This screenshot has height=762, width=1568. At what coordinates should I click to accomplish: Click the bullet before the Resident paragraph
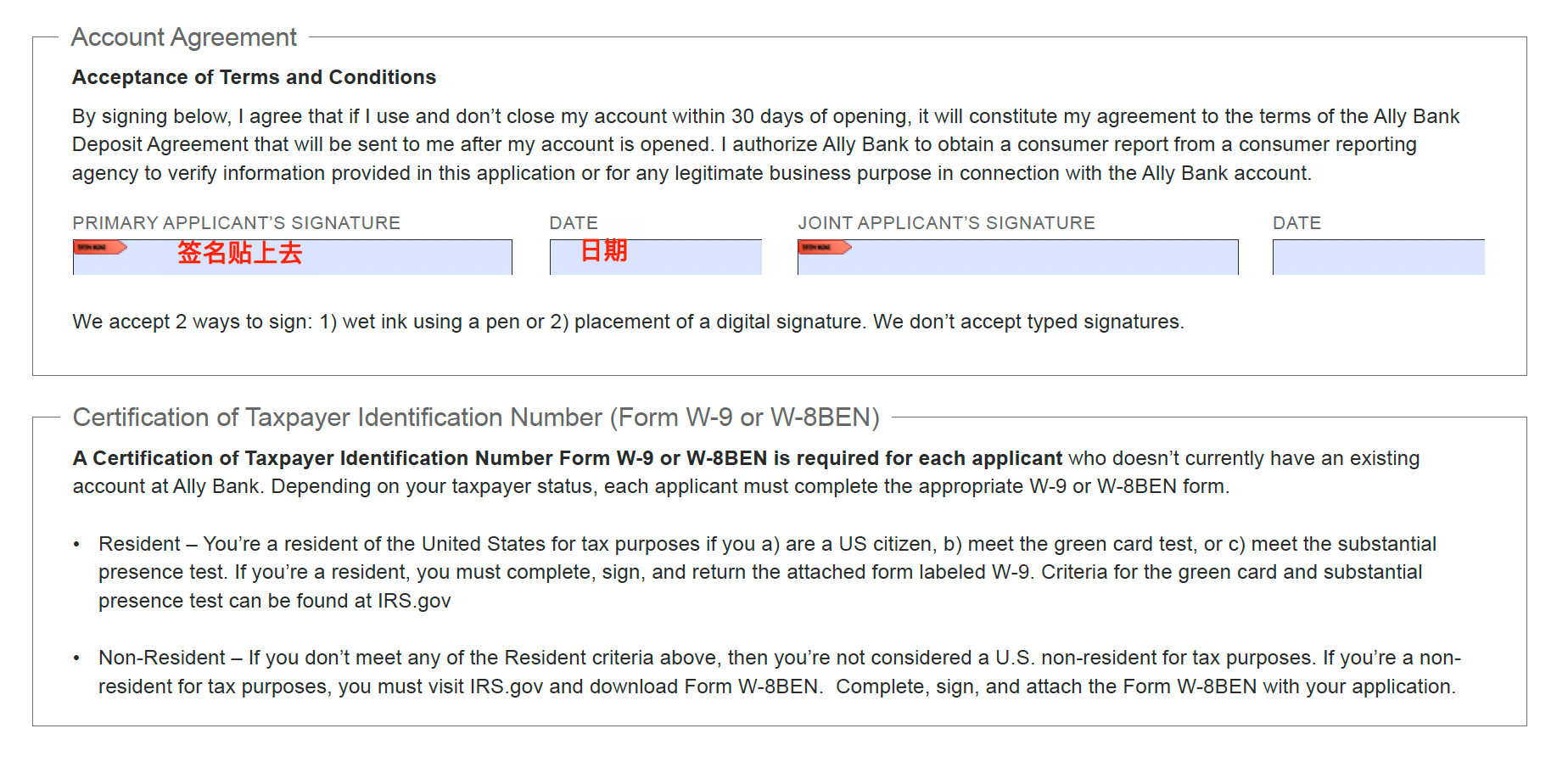[77, 545]
